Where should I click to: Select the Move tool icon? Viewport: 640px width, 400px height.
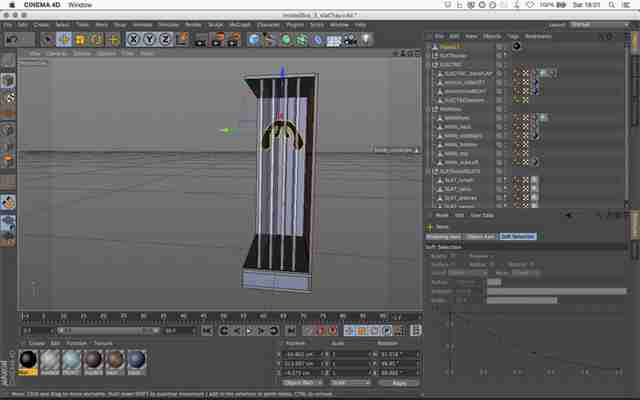coord(64,40)
